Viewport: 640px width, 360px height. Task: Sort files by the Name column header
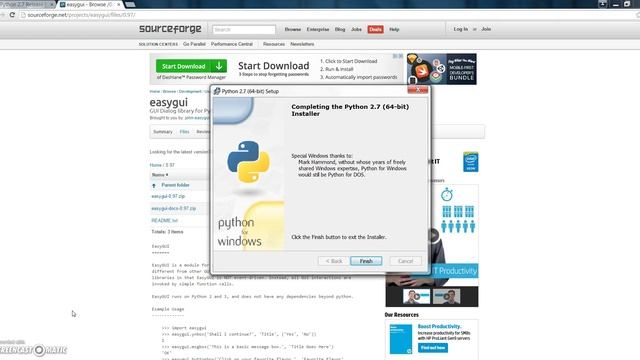tap(160, 175)
